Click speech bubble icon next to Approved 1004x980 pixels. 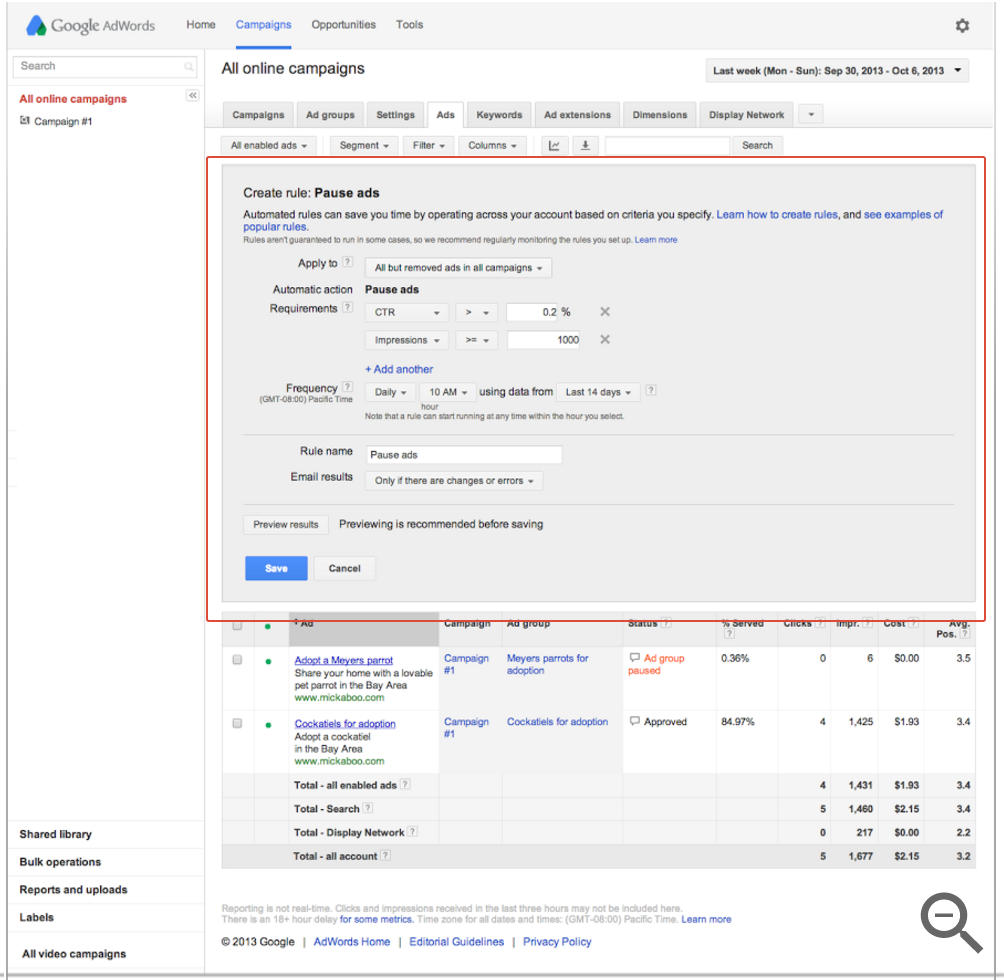tap(635, 721)
